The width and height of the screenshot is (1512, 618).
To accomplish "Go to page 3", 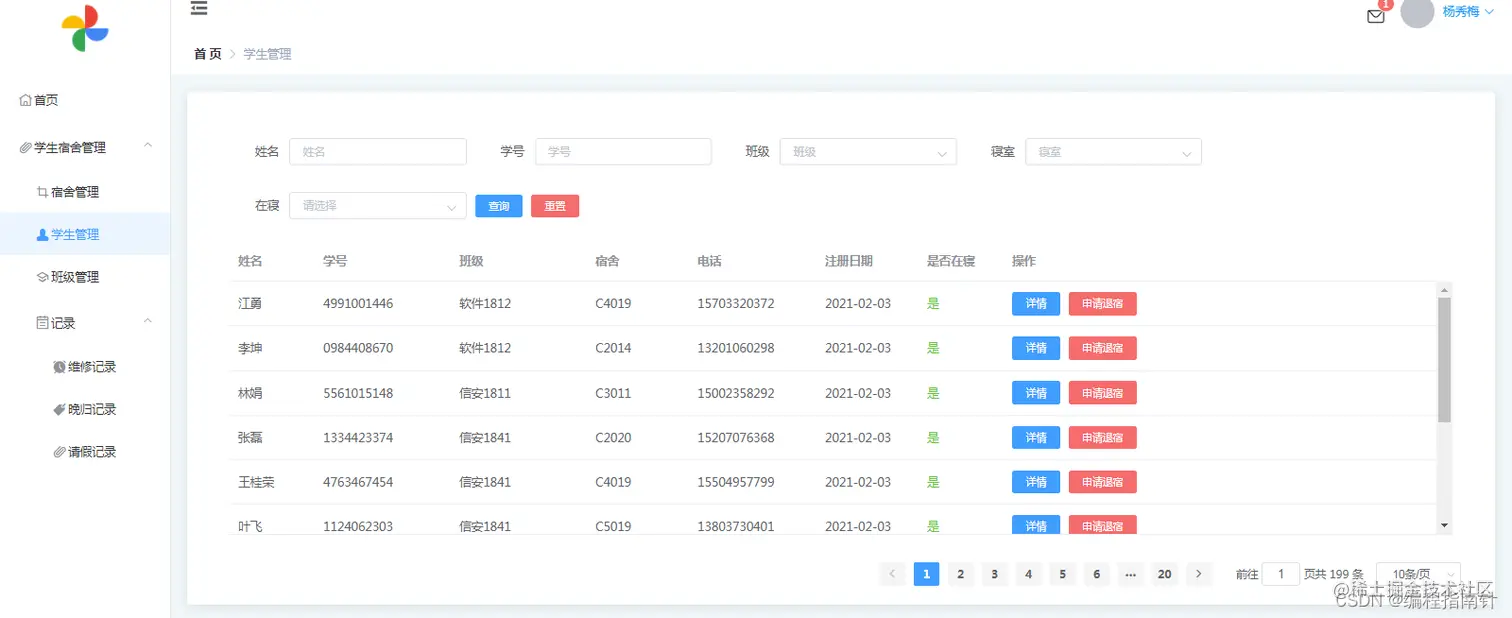I will tap(994, 574).
